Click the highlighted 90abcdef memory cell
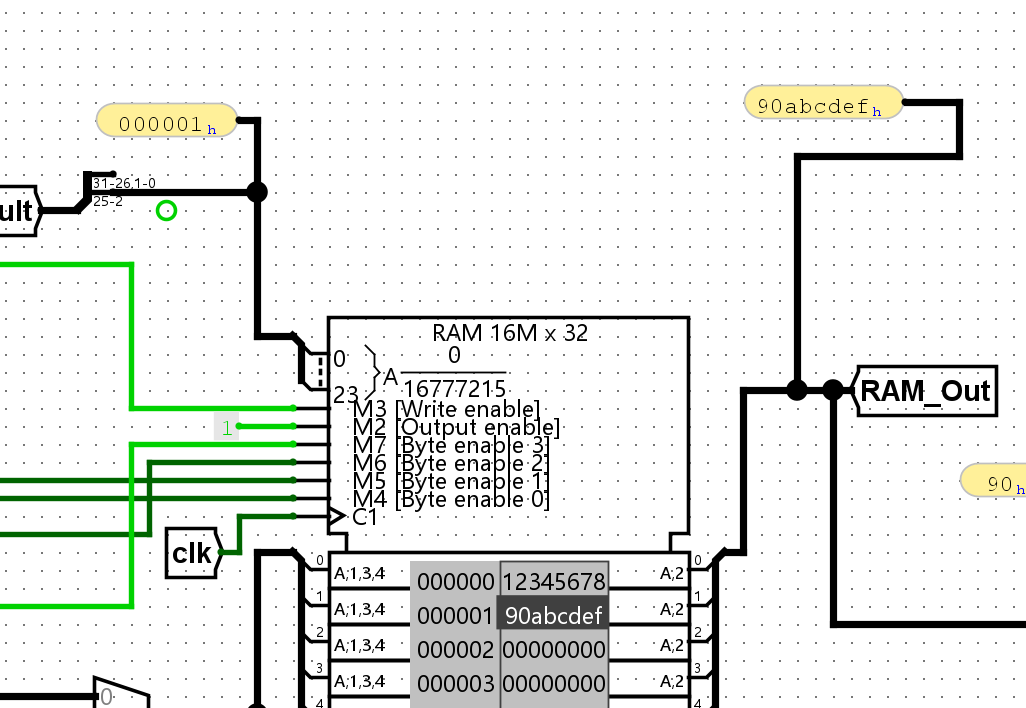The image size is (1026, 708). 553,615
